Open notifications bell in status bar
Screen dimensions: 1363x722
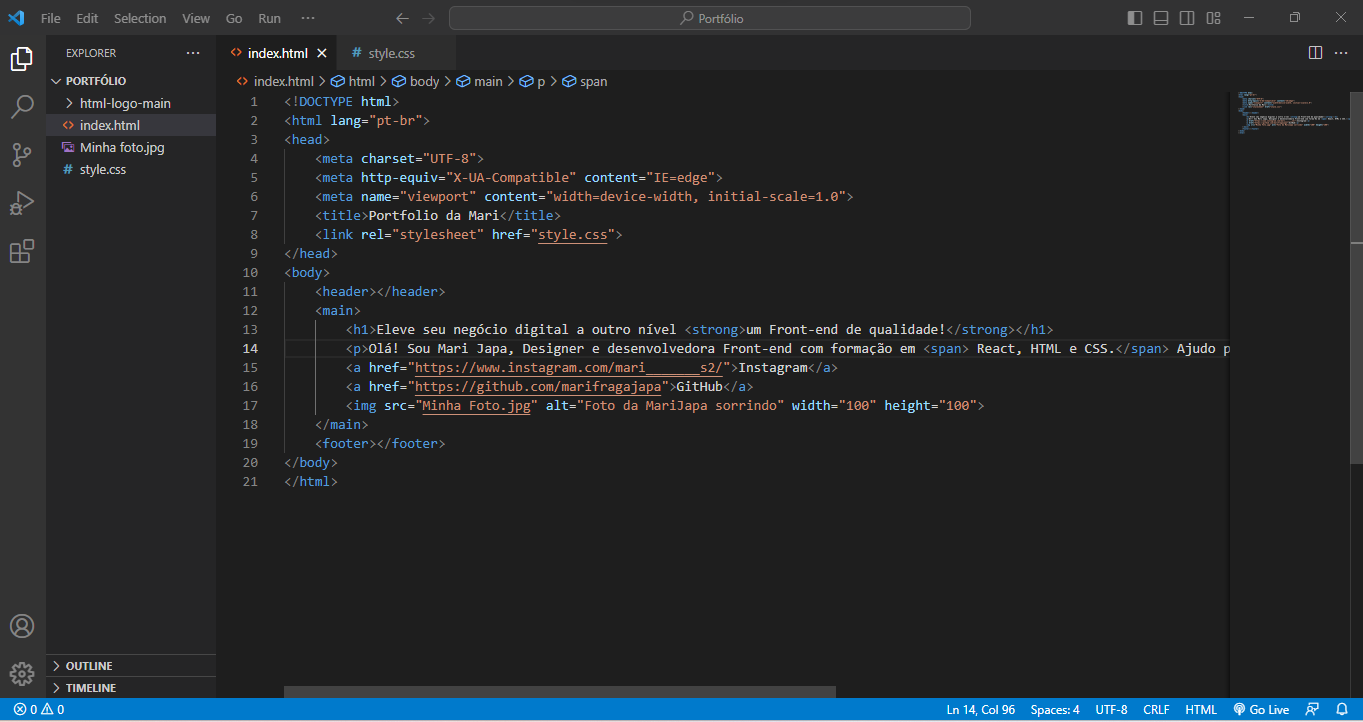tap(1342, 710)
